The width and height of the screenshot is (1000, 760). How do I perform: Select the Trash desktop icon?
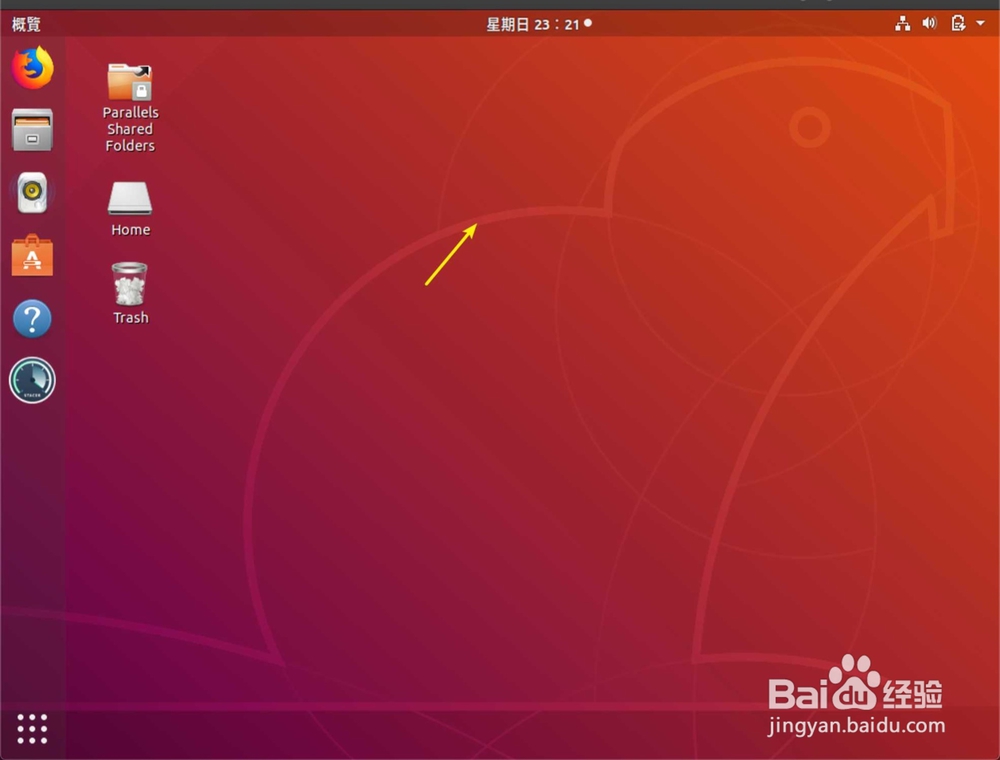point(130,294)
